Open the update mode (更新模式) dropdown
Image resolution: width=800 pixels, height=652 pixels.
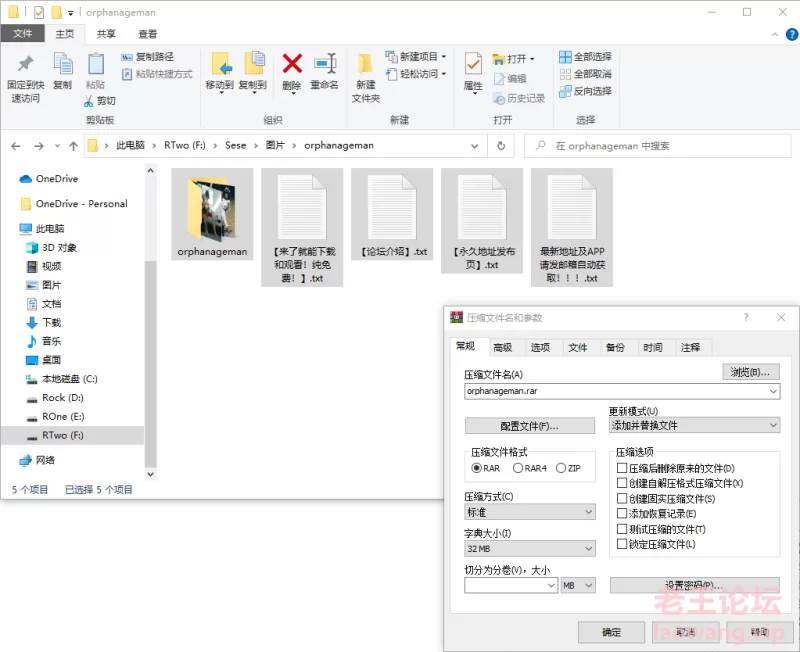click(x=694, y=425)
